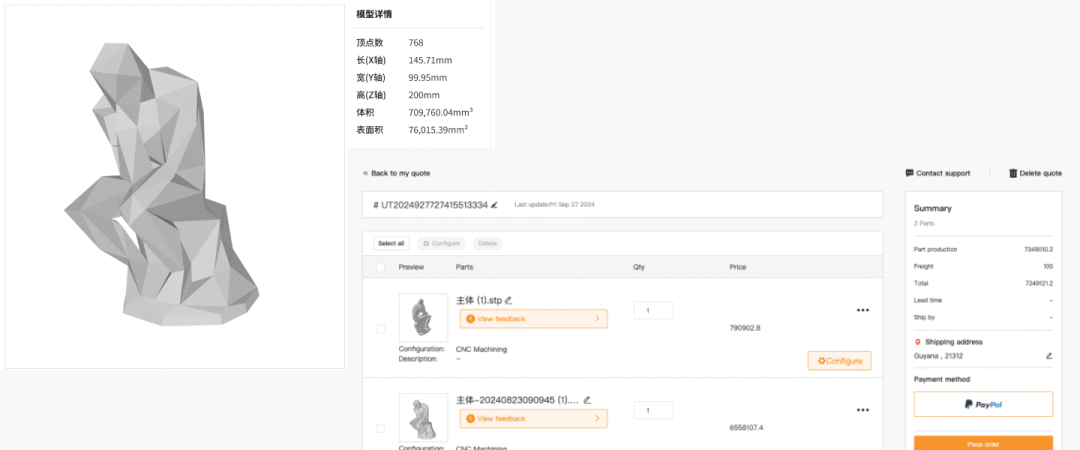This screenshot has height=450, width=1080.
Task: Click the Y-axis width 99.95mm
Action: click(428, 77)
